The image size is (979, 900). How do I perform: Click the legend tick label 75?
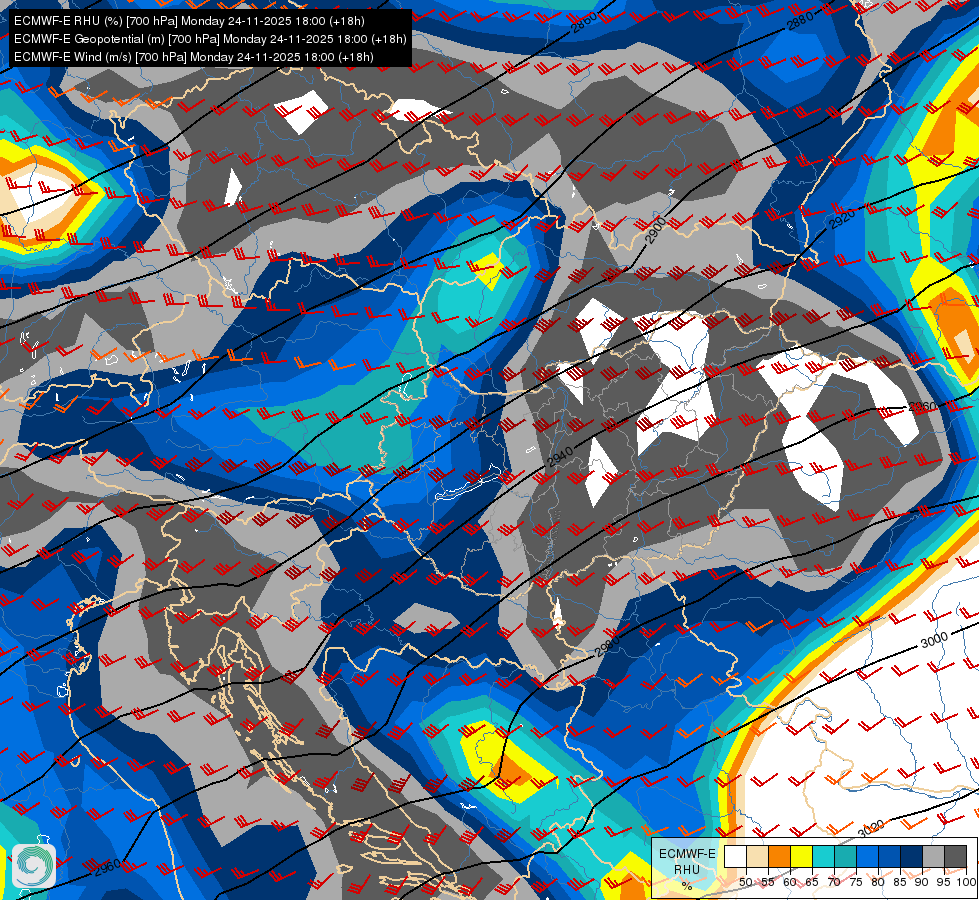point(856,882)
